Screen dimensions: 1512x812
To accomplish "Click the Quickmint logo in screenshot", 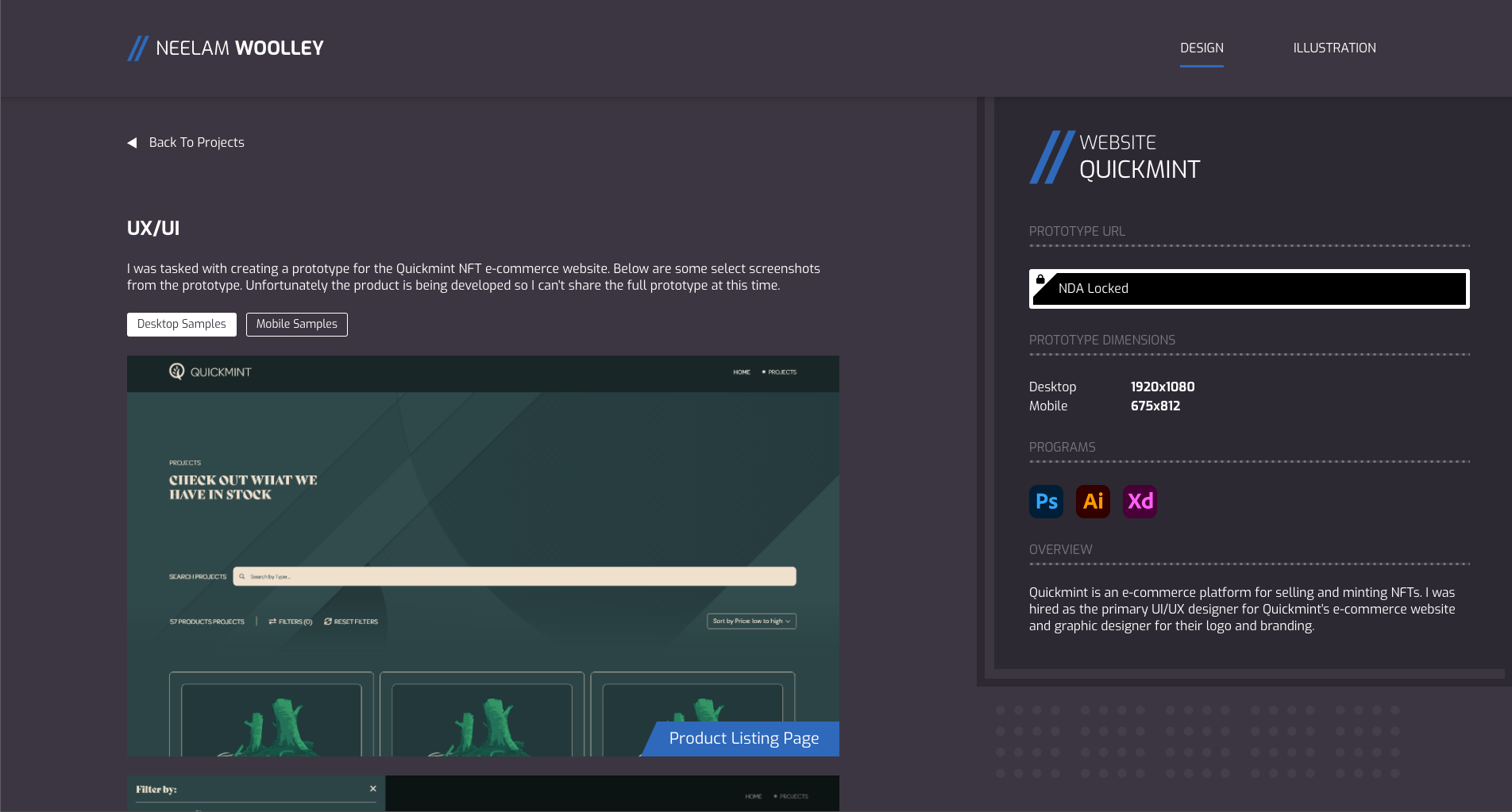I will click(x=210, y=372).
